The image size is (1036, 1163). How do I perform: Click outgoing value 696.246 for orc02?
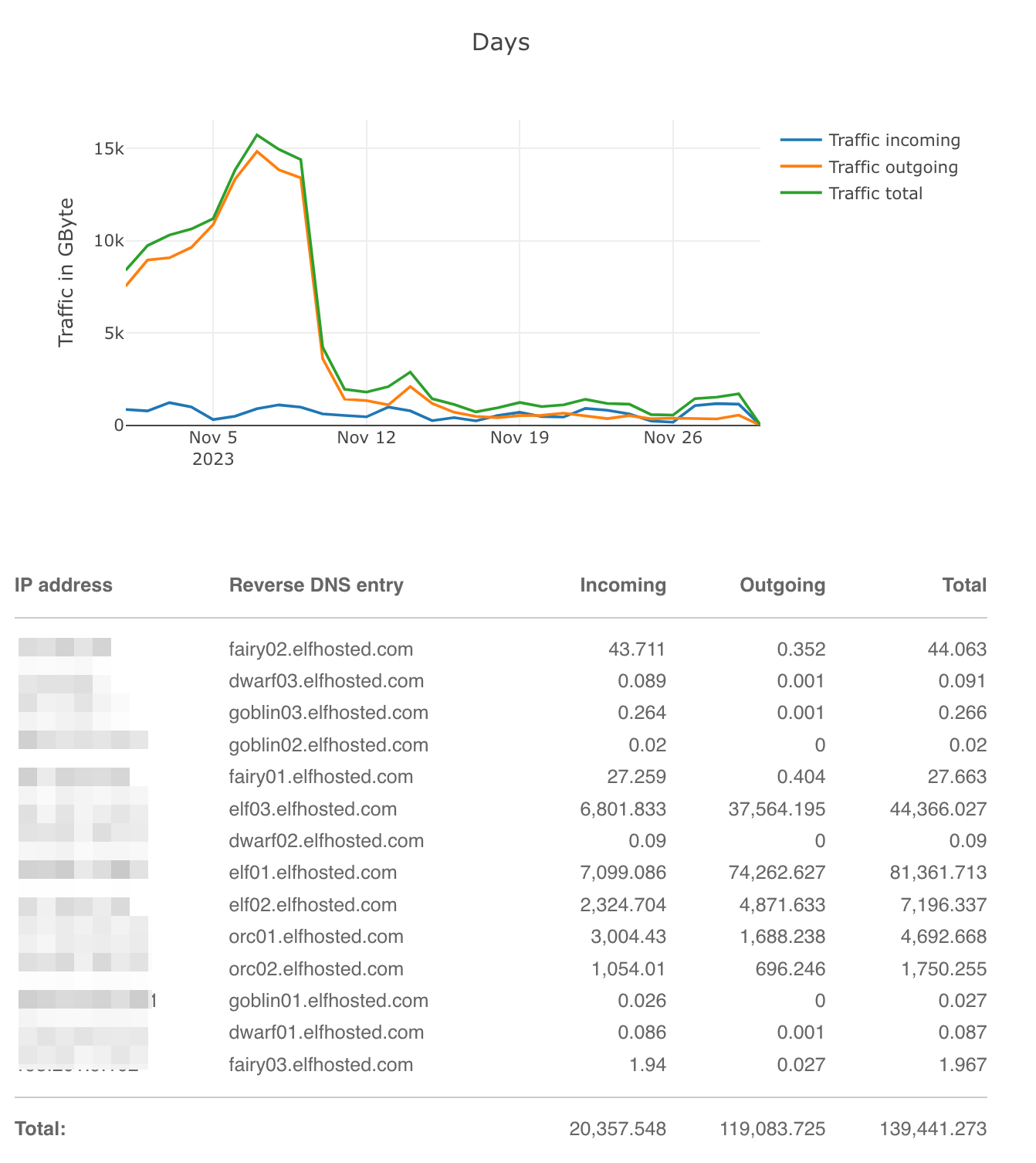[792, 969]
